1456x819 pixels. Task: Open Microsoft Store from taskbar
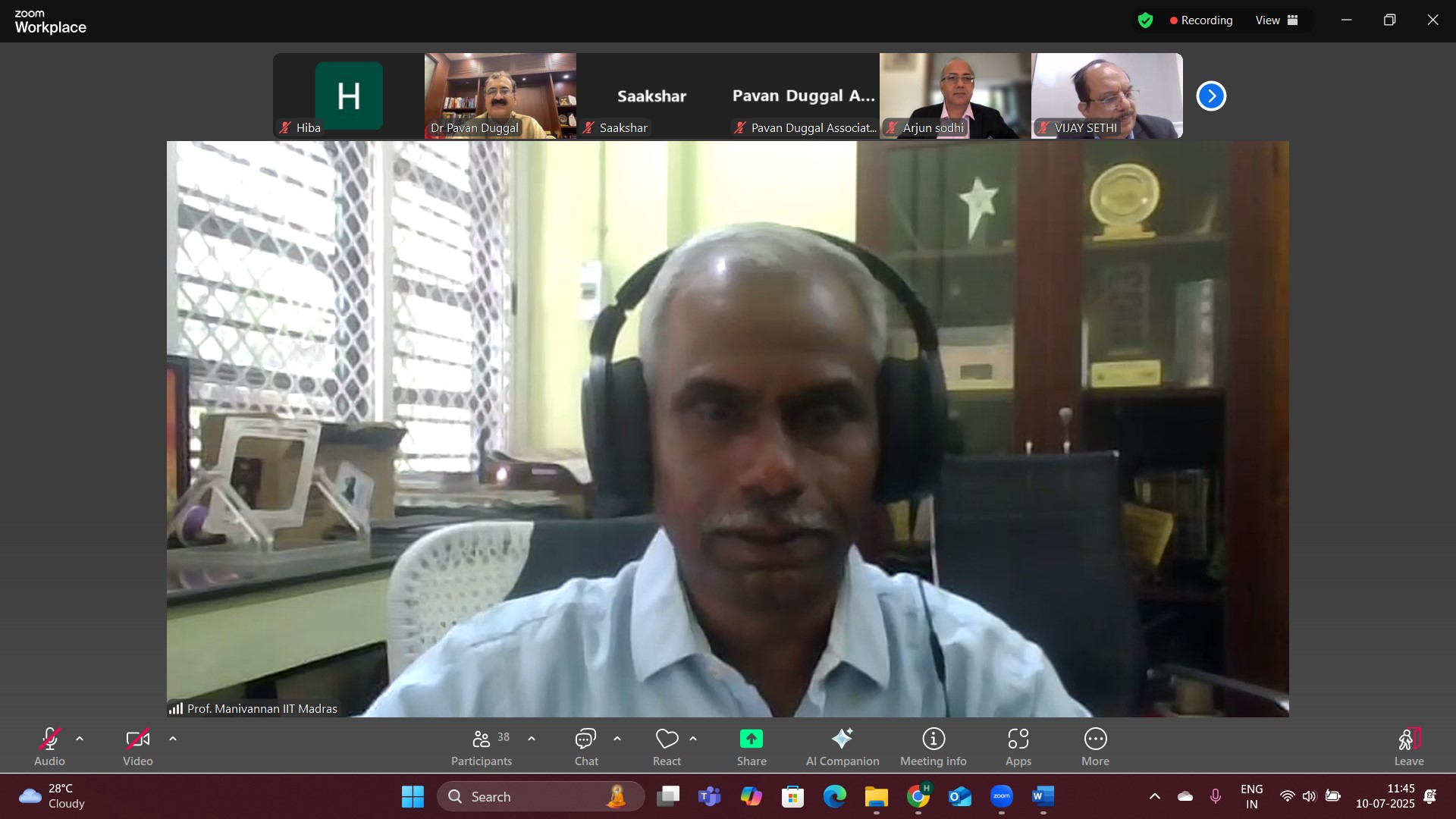(x=793, y=796)
